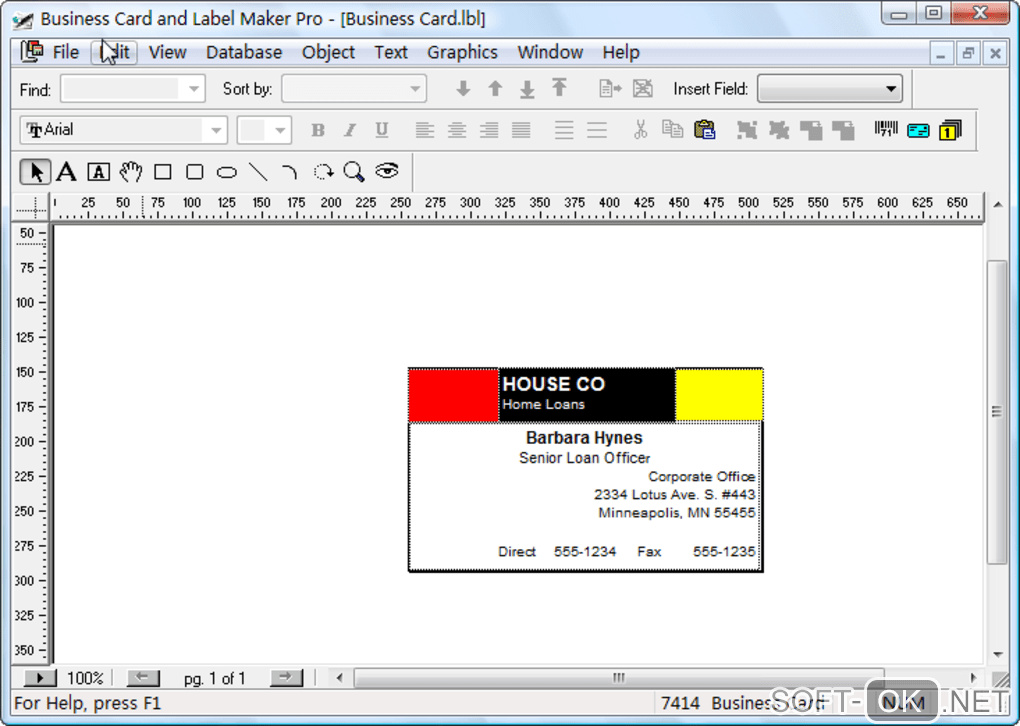Select the magnifying glass zoom tool
Image resolution: width=1020 pixels, height=726 pixels.
pyautogui.click(x=354, y=172)
